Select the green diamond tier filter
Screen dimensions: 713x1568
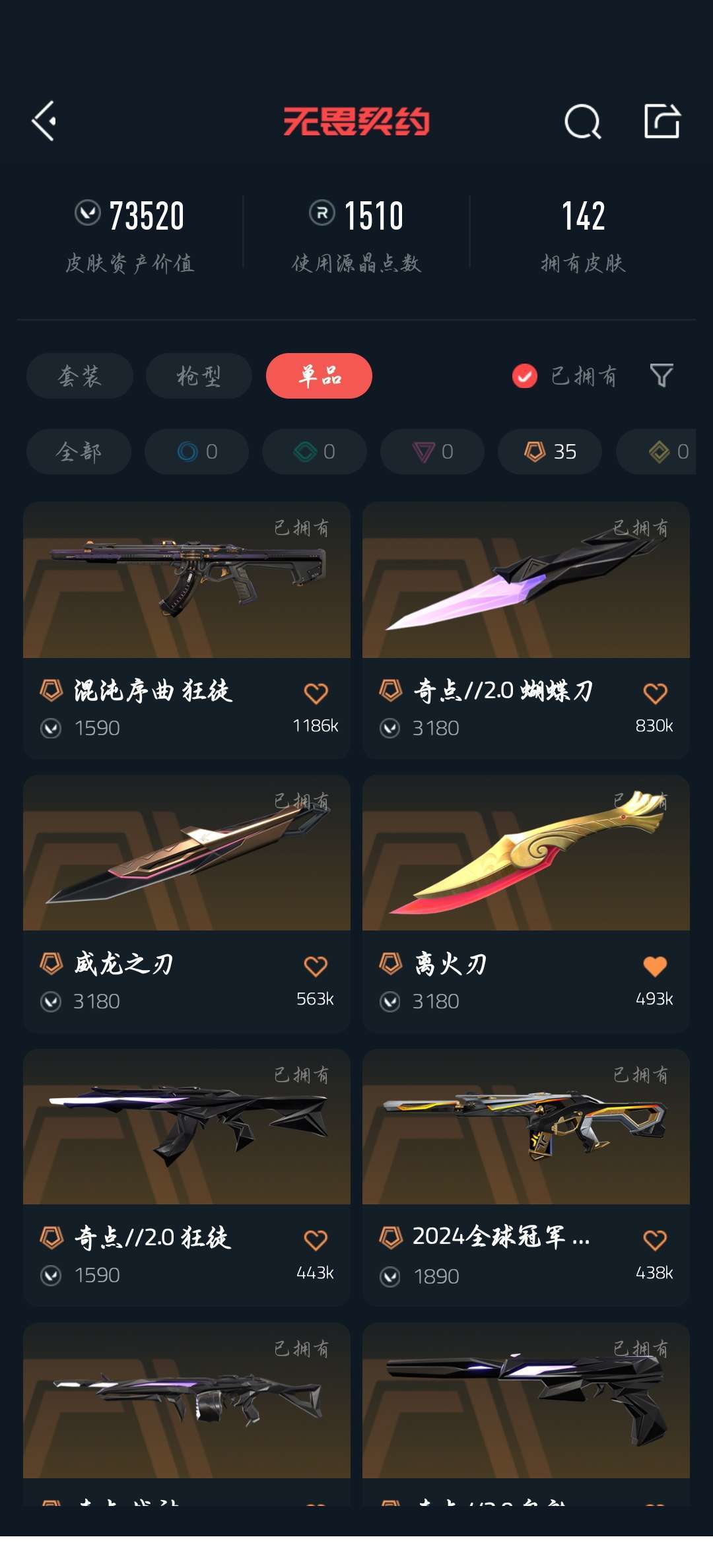pyautogui.click(x=314, y=451)
